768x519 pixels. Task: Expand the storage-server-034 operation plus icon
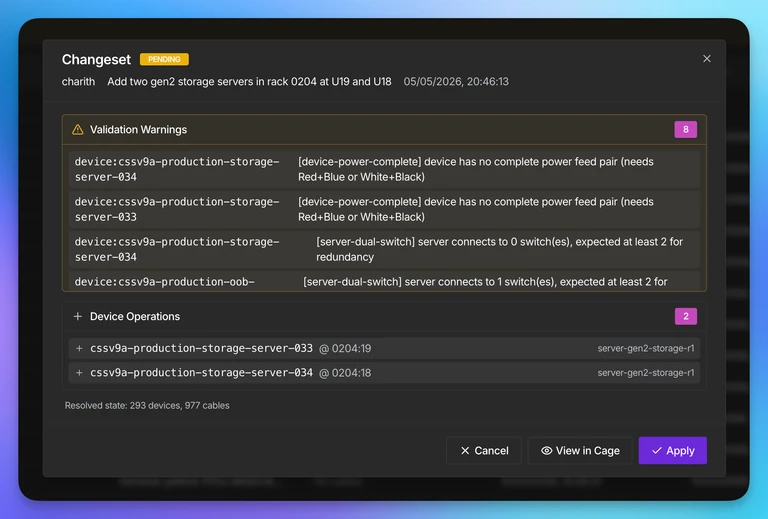click(79, 373)
